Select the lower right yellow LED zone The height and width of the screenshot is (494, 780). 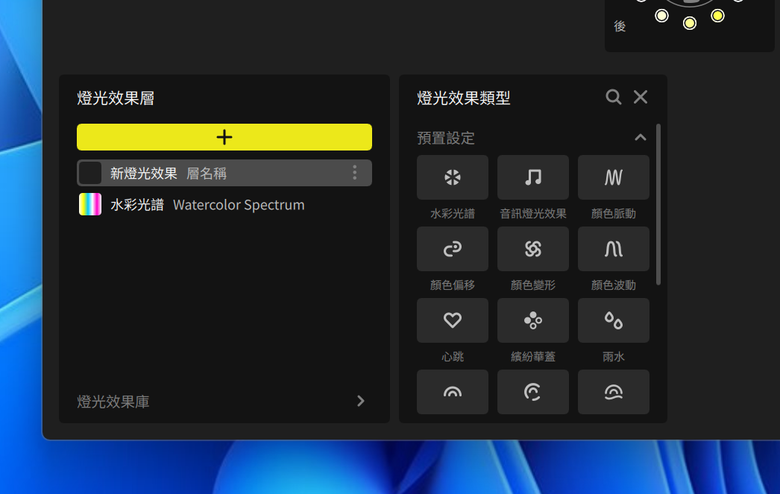pos(717,16)
